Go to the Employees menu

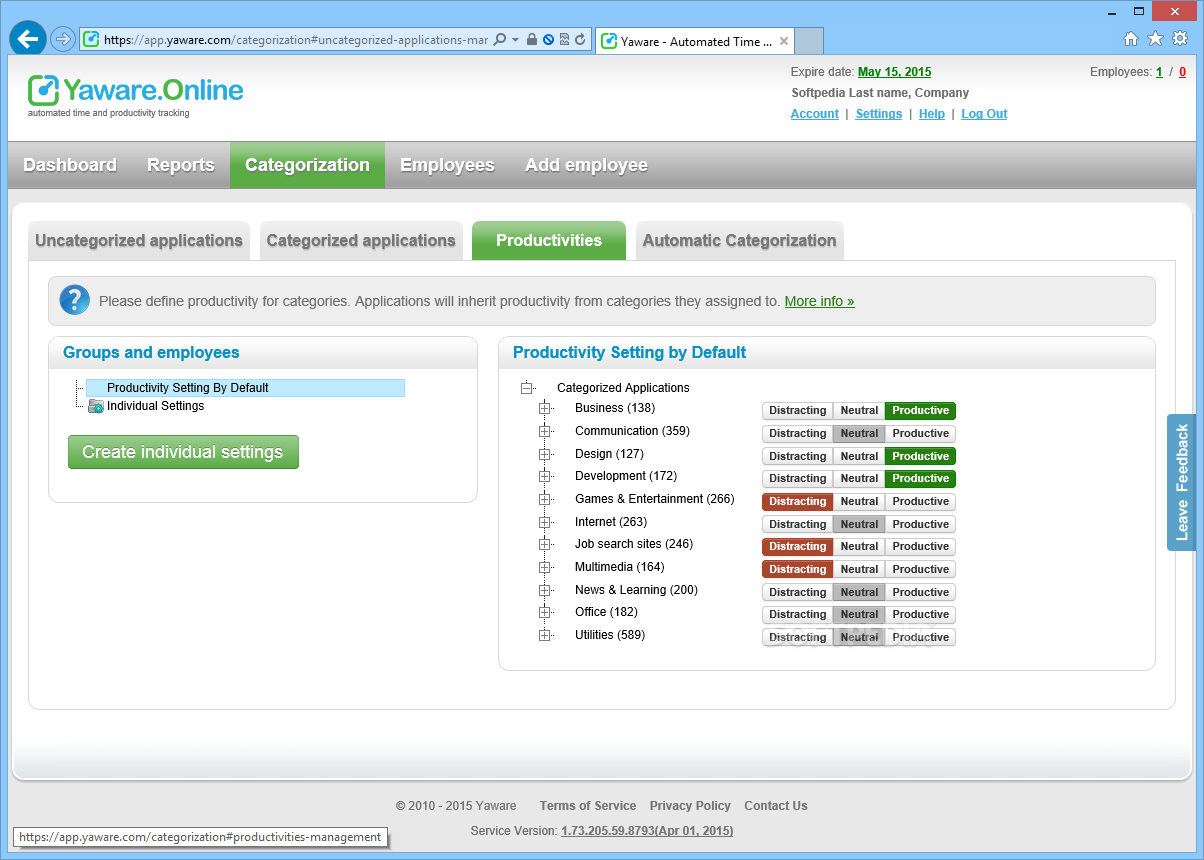(x=447, y=165)
